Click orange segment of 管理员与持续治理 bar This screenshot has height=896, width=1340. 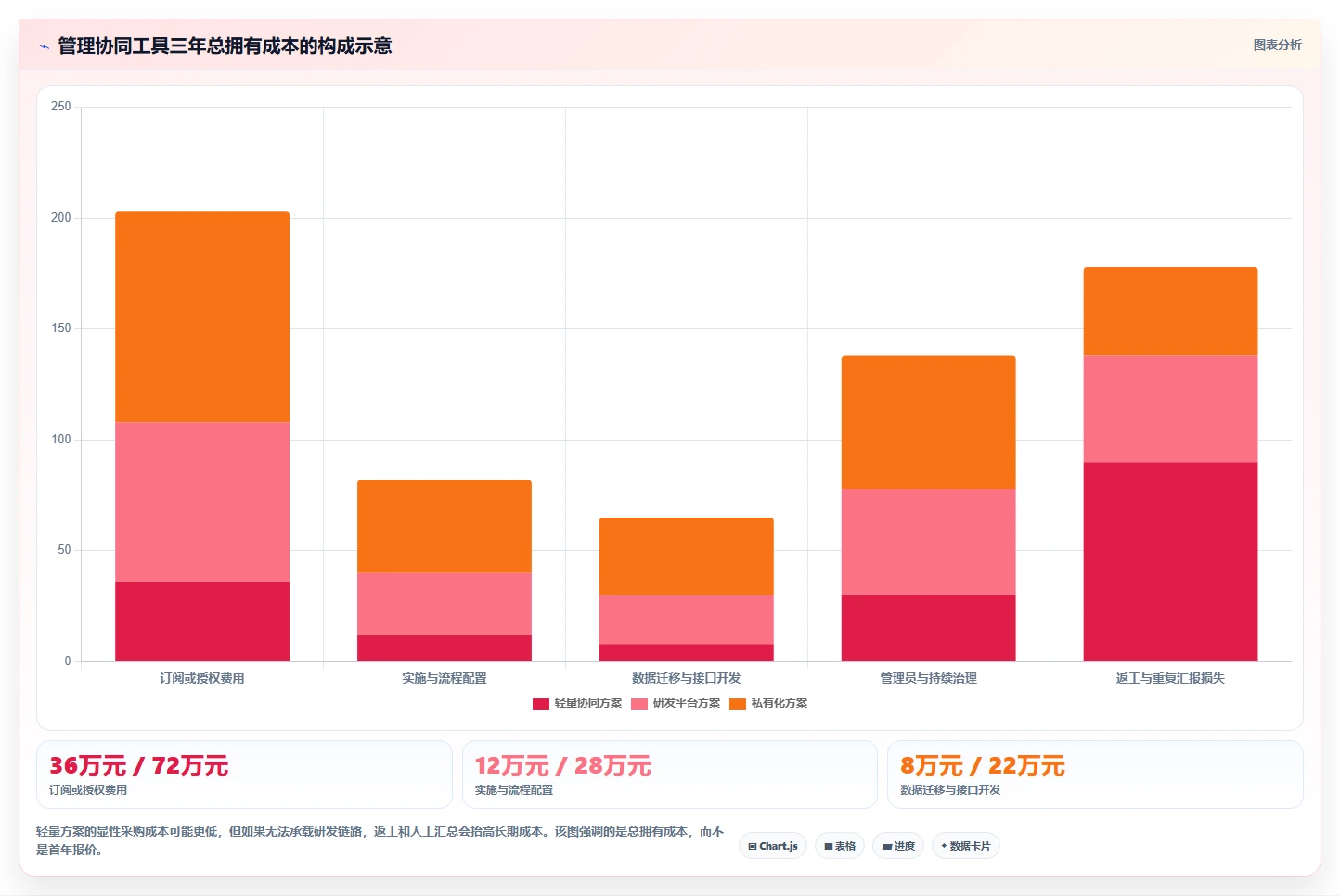coord(929,422)
